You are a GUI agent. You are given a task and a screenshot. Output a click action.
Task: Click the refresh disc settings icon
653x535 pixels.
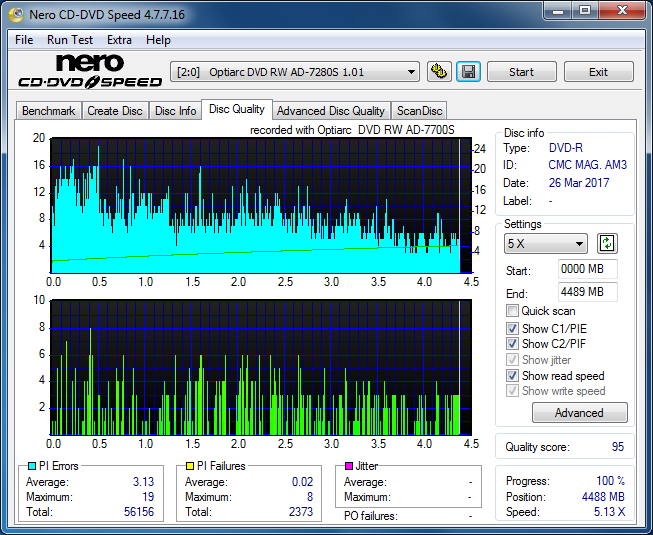pos(607,243)
